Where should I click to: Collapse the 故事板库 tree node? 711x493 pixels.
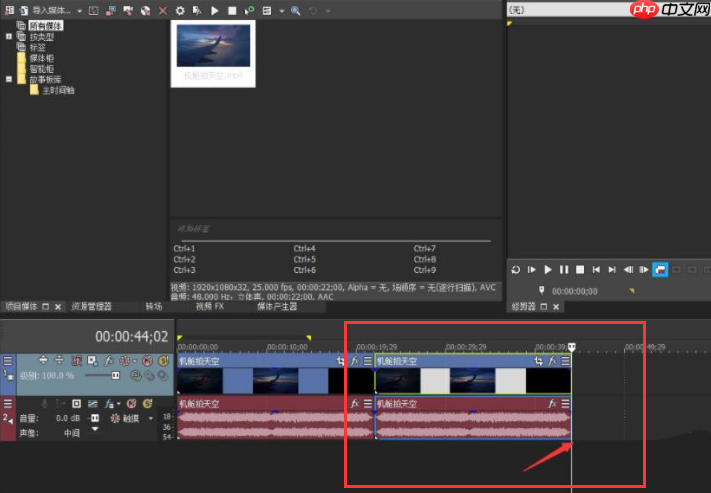click(x=8, y=79)
